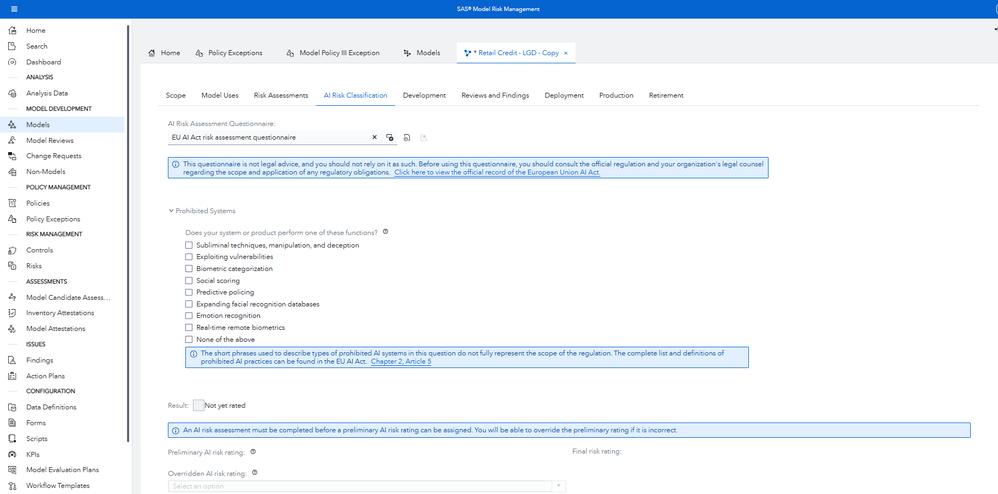Click the Inventory Attestations sidebar icon
Screen dimensions: 998x494
pos(11,313)
